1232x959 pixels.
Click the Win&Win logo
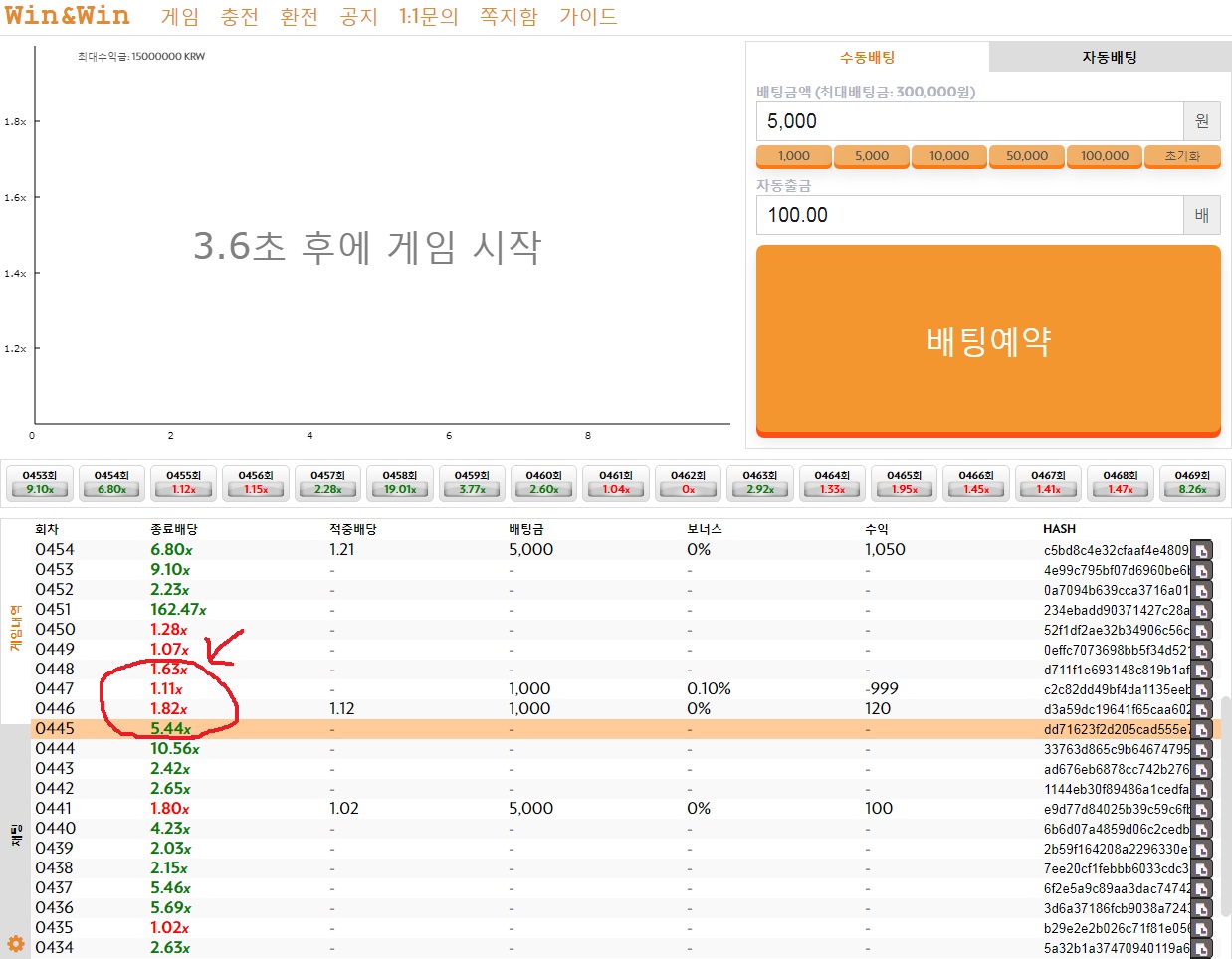(68, 15)
